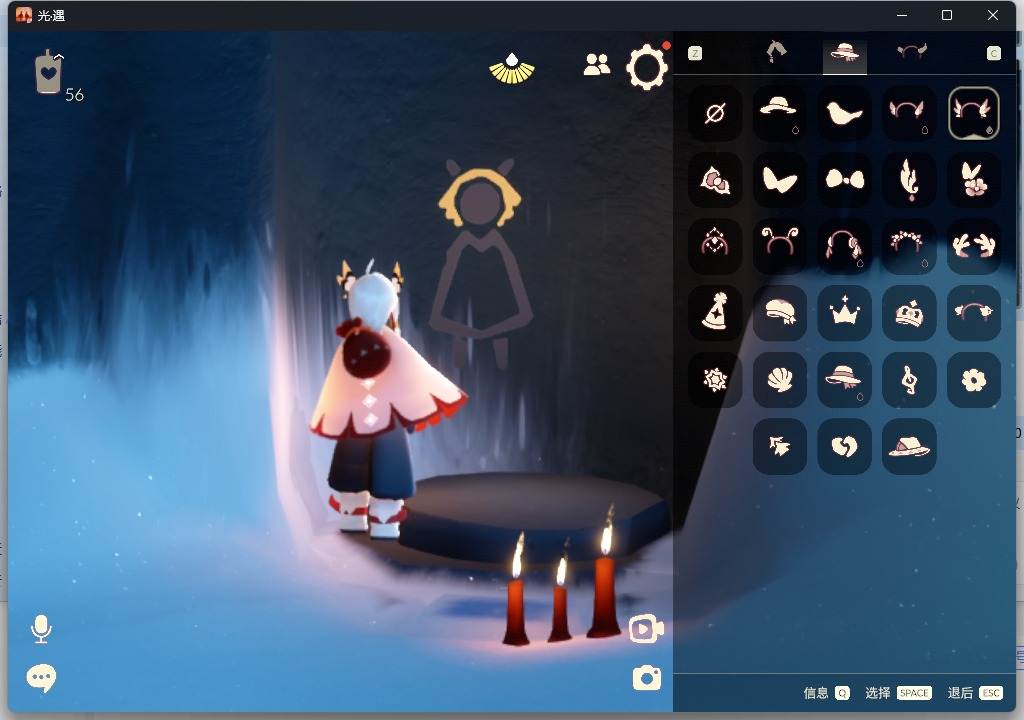Viewport: 1024px width, 720px height.
Task: Equip the seashell hair accessory
Action: (x=779, y=380)
